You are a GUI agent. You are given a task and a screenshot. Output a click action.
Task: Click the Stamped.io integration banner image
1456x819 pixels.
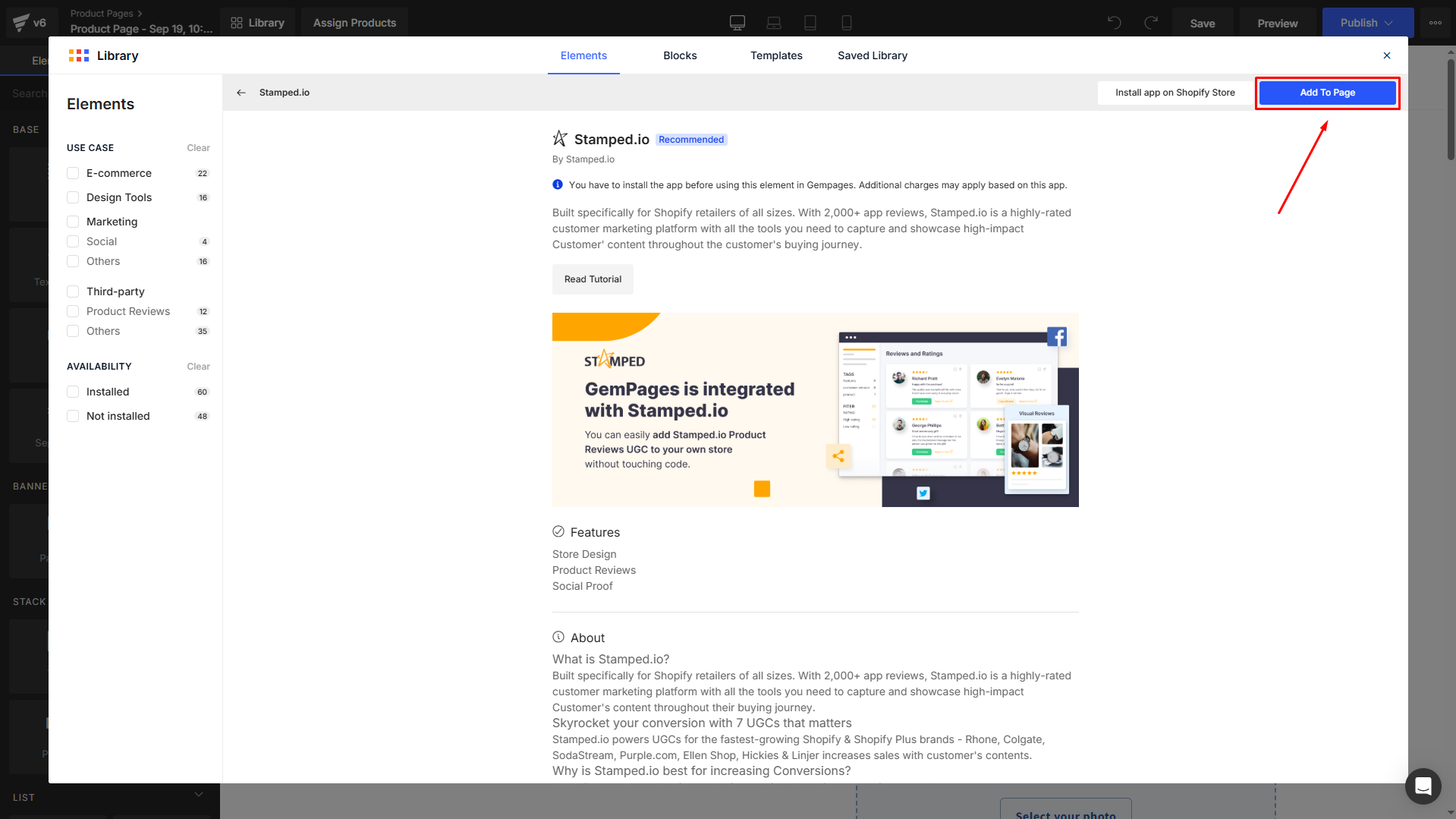(x=815, y=410)
